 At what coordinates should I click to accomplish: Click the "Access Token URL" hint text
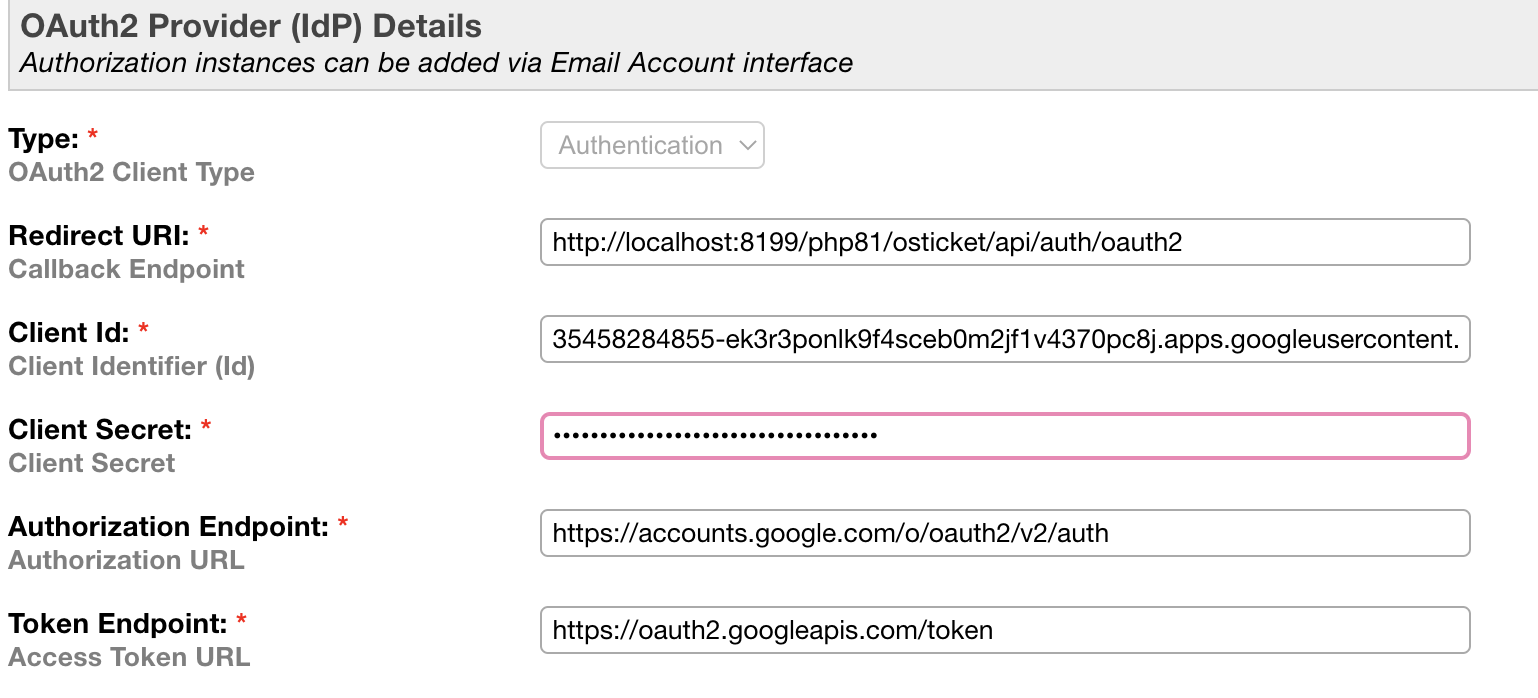click(129, 657)
